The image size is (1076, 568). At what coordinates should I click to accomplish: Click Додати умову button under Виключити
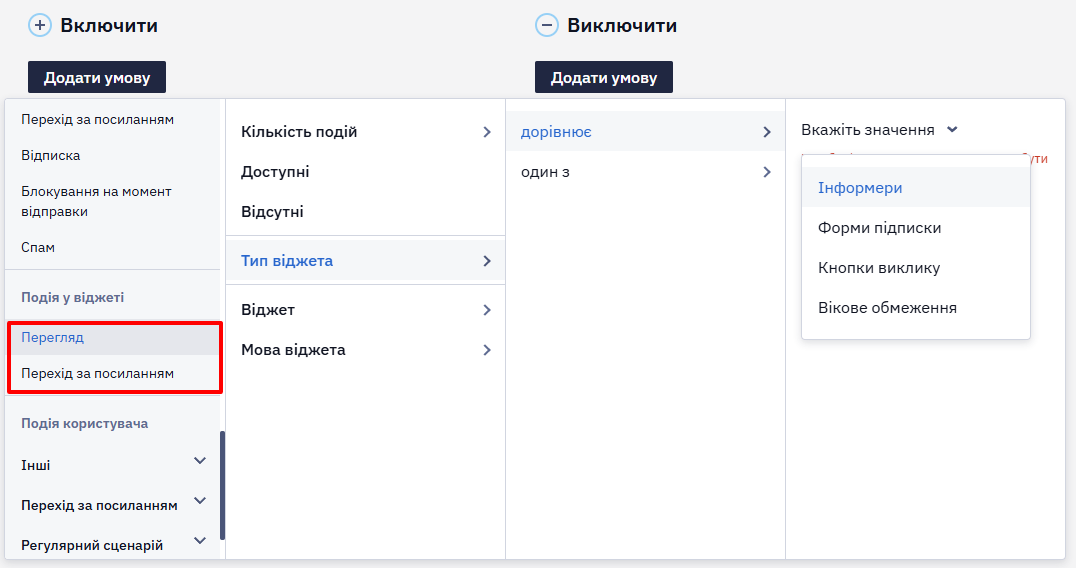point(604,77)
